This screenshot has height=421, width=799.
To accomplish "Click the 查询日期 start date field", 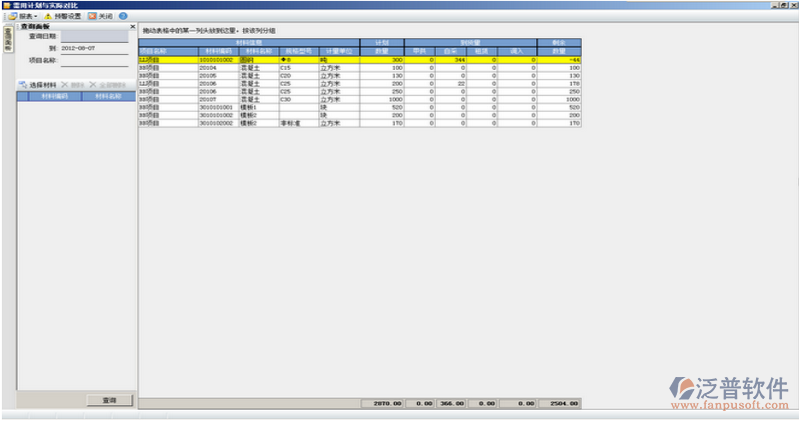I will pyautogui.click(x=94, y=37).
